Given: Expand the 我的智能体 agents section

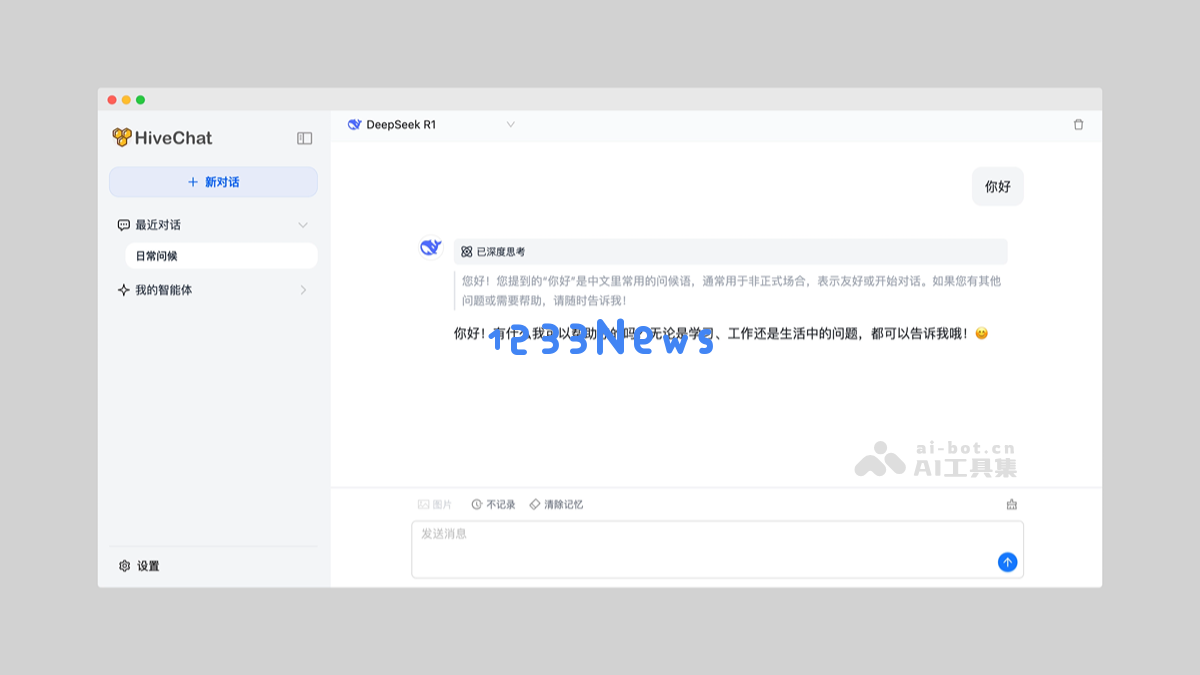Looking at the screenshot, I should tap(213, 290).
